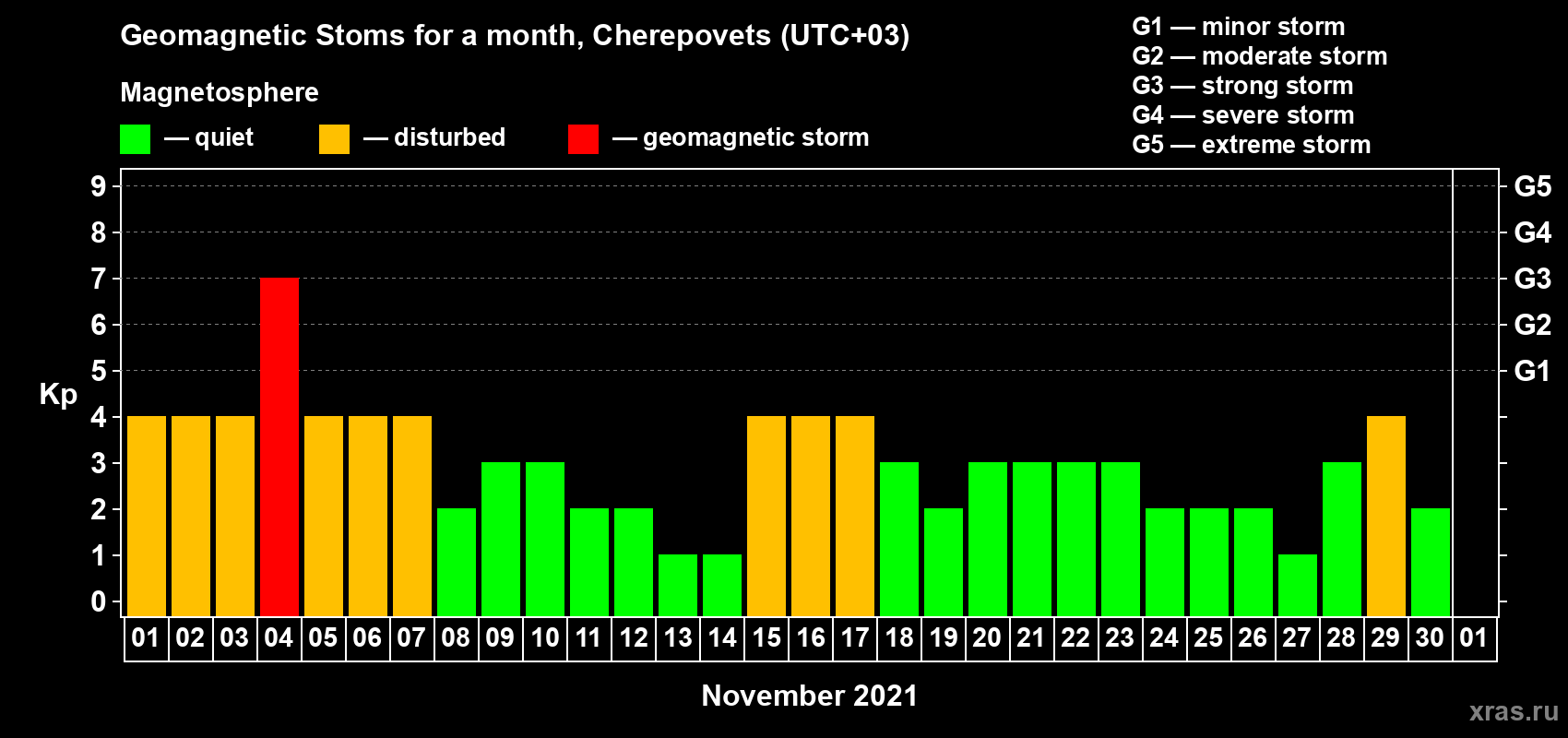Click the 'November 2021' axis caption
1568x738 pixels.
click(810, 696)
